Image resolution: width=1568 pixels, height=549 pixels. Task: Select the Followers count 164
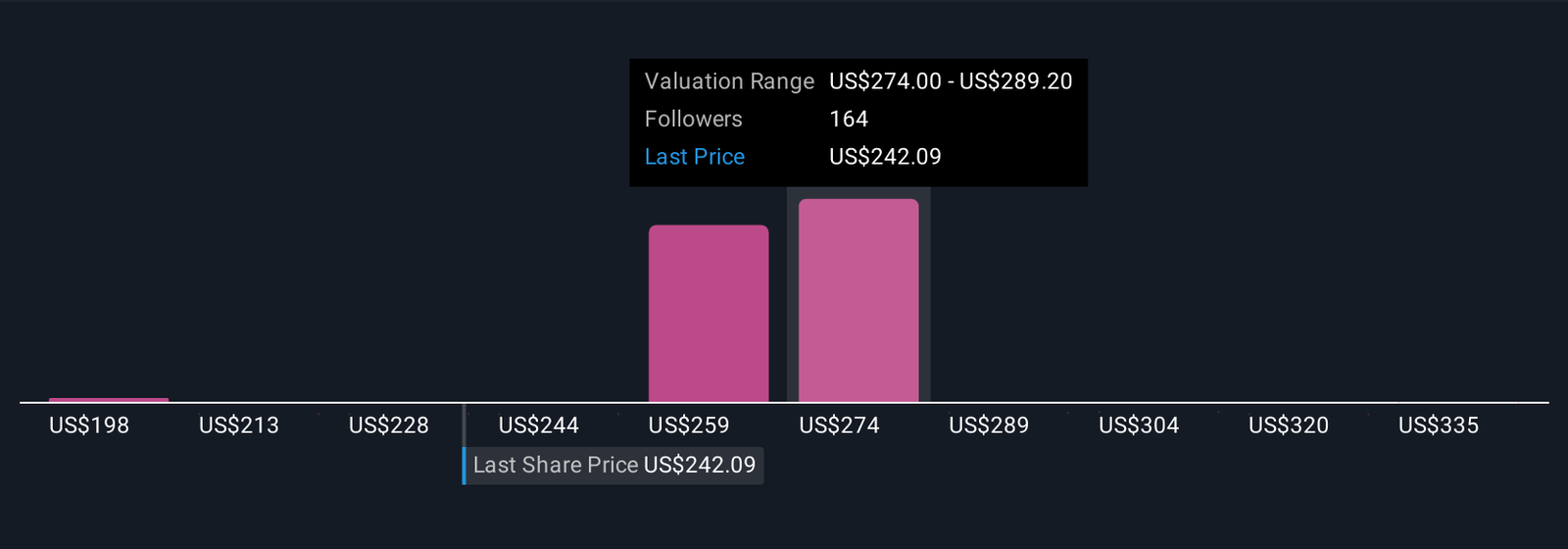849,120
